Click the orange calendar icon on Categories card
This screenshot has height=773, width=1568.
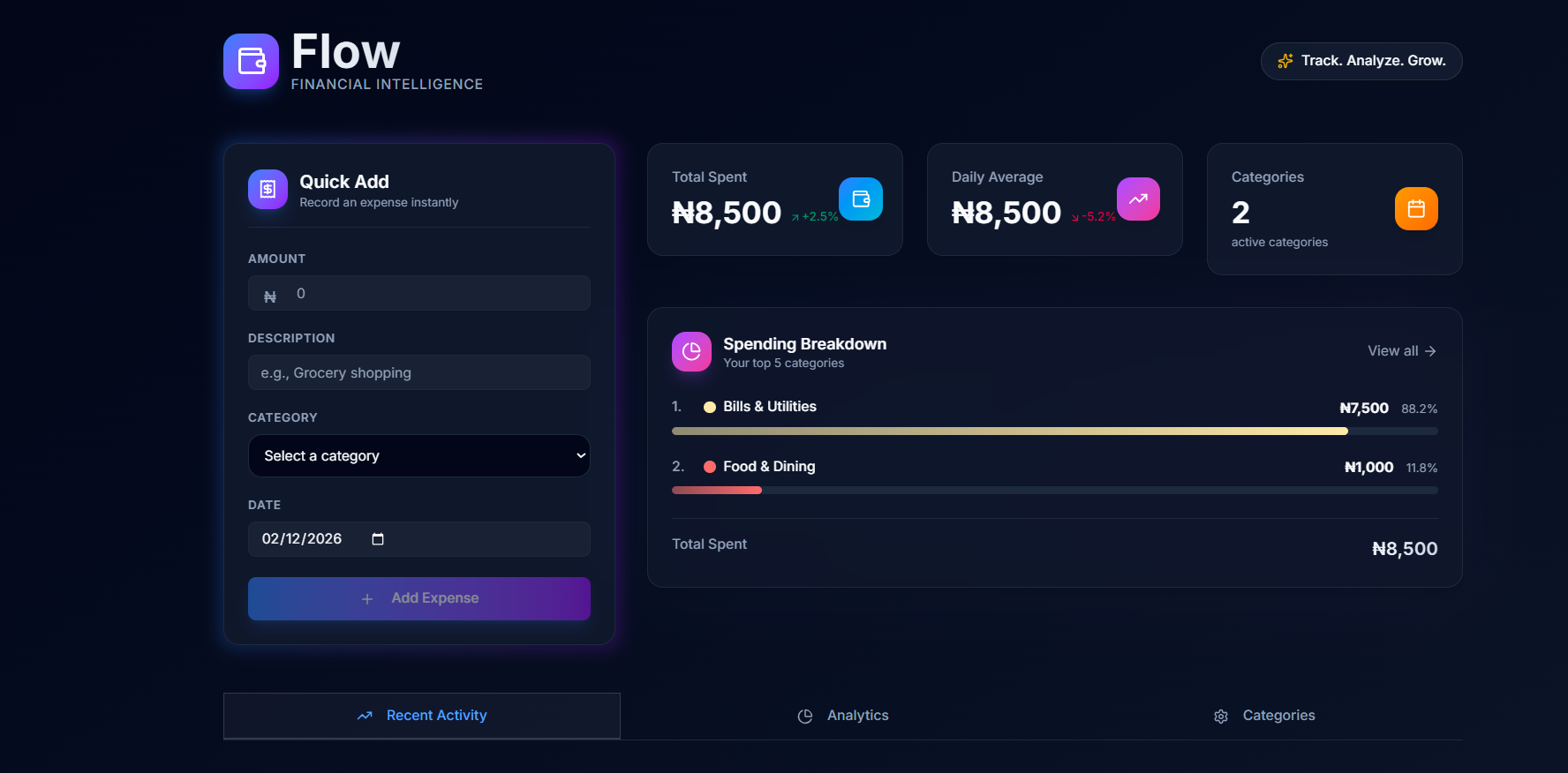click(x=1416, y=208)
